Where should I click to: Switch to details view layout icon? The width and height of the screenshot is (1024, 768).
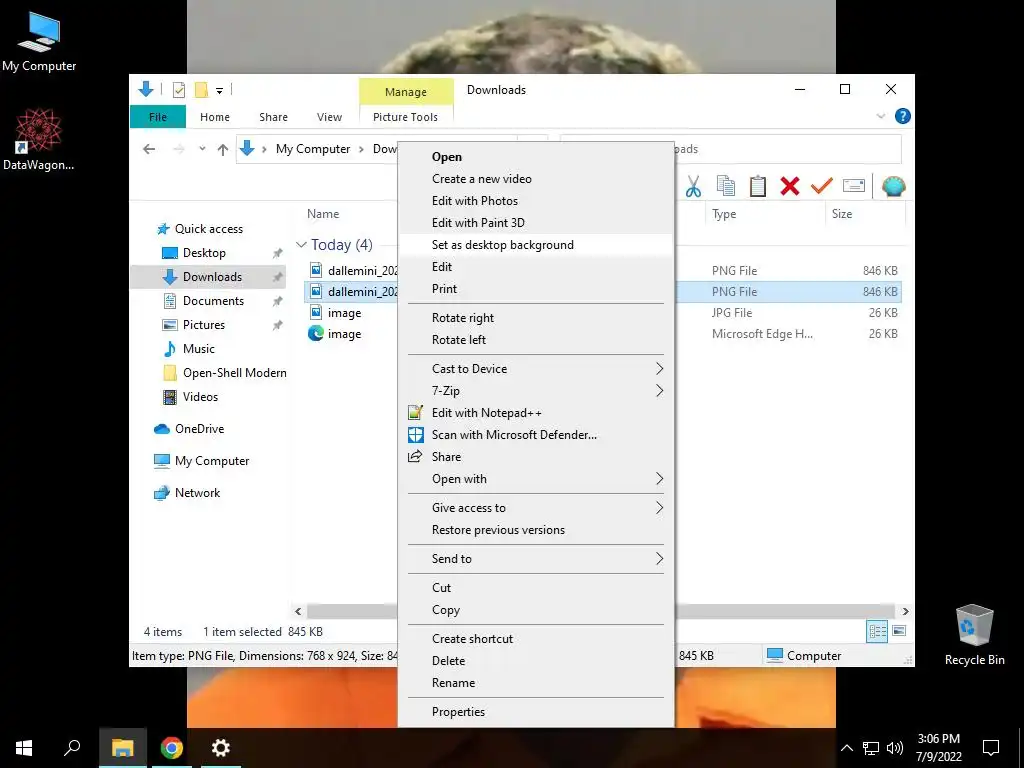click(877, 631)
